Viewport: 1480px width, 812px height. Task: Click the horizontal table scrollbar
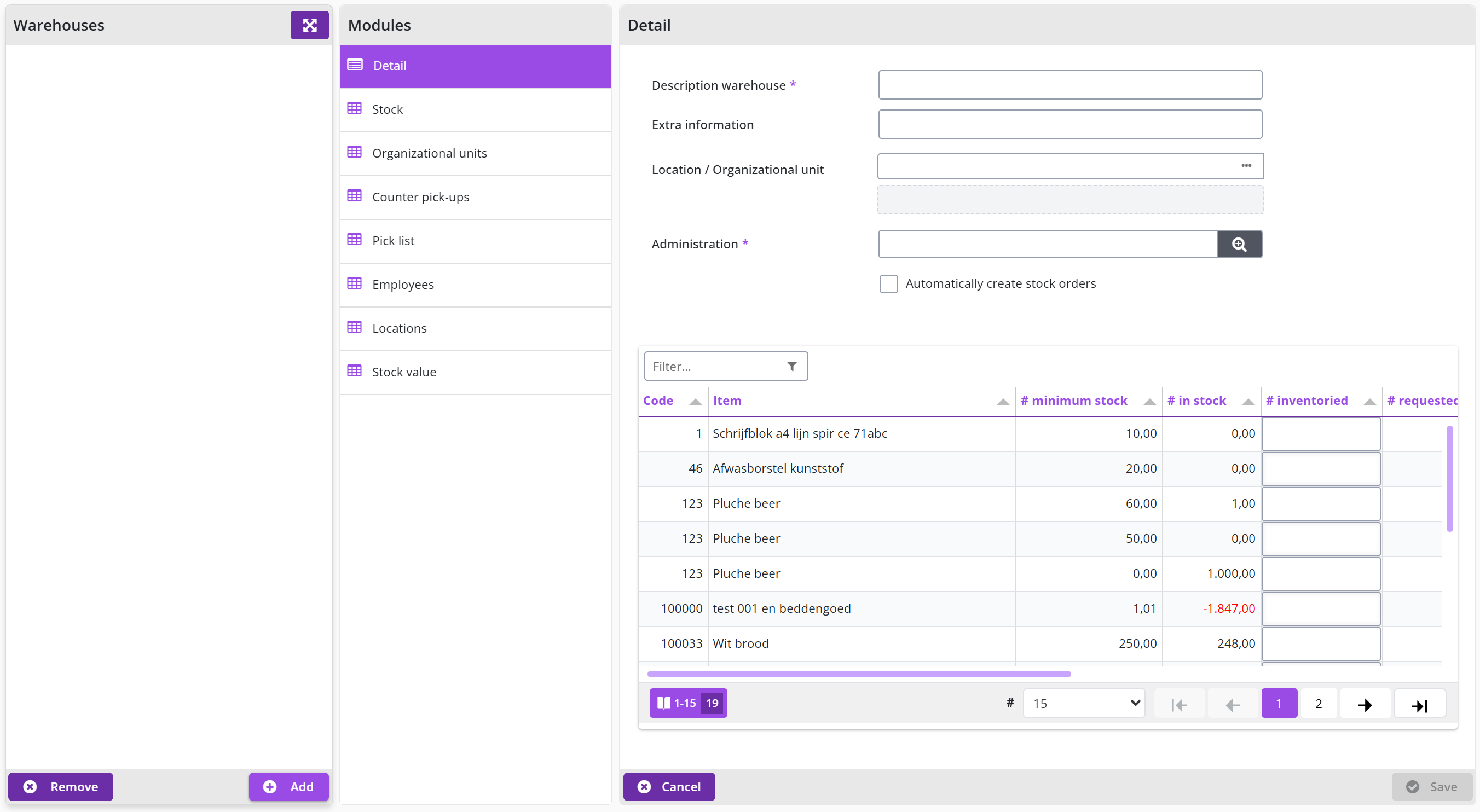pyautogui.click(x=858, y=674)
